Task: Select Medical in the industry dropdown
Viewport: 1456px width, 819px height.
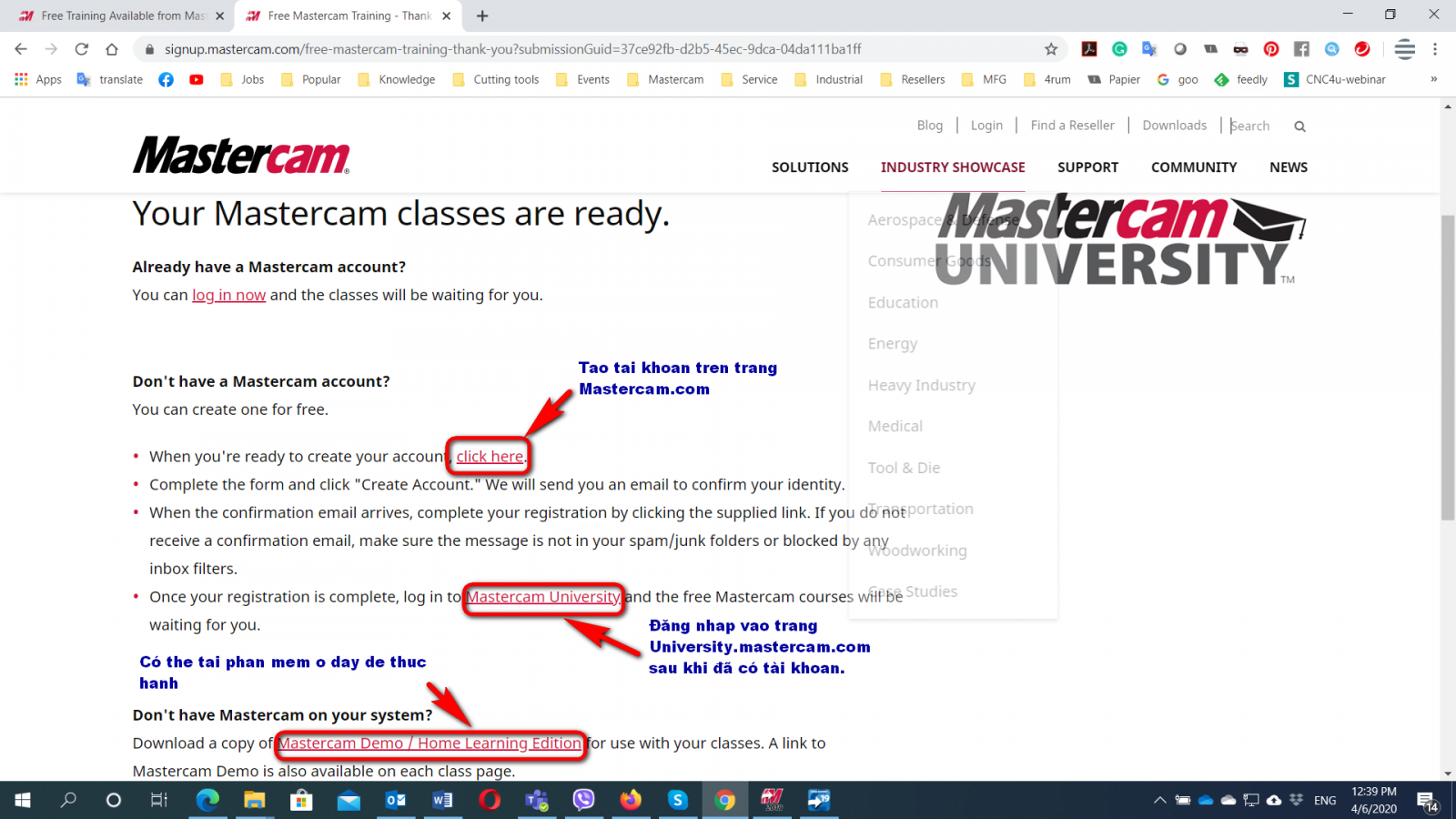Action: tap(895, 427)
